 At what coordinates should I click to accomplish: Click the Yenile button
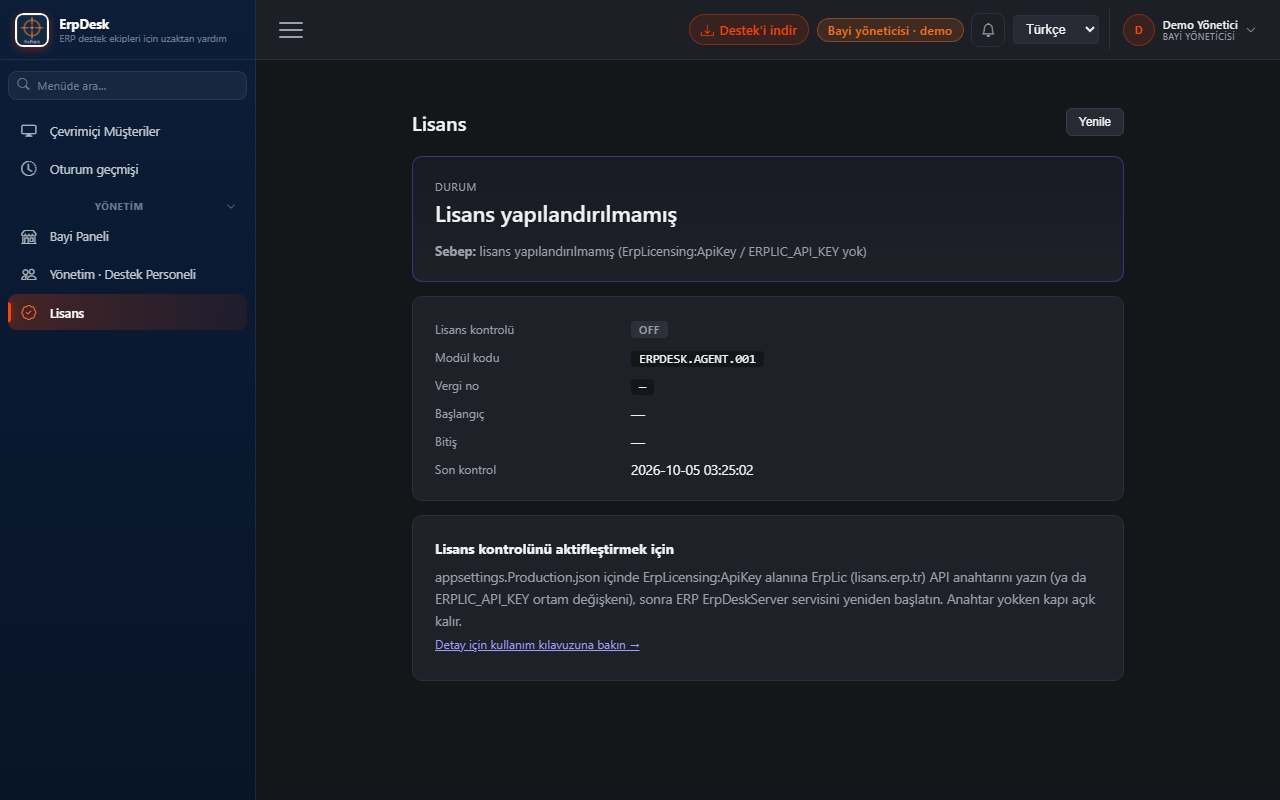tap(1095, 122)
